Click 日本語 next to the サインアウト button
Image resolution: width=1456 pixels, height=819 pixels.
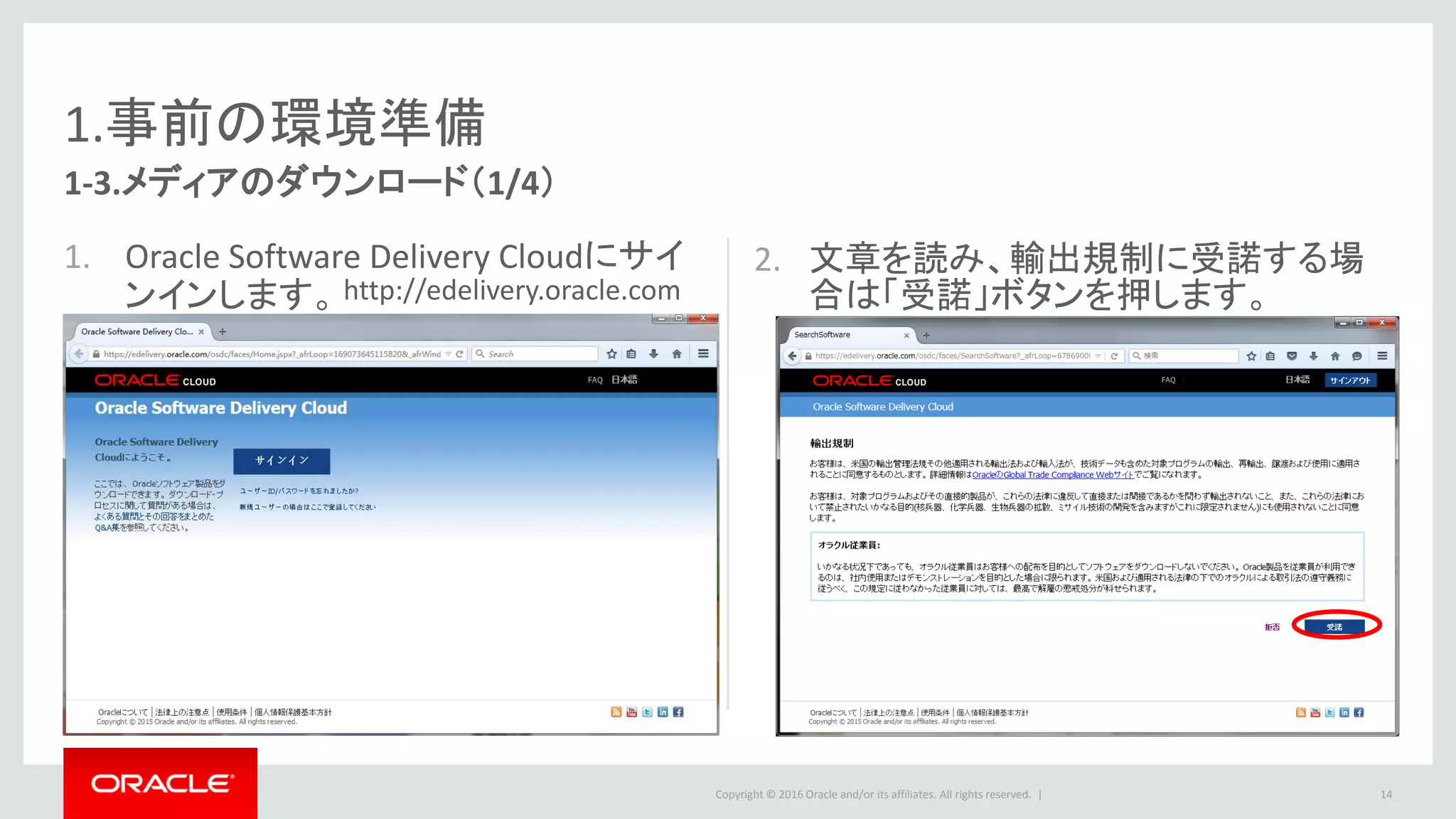tap(1297, 380)
